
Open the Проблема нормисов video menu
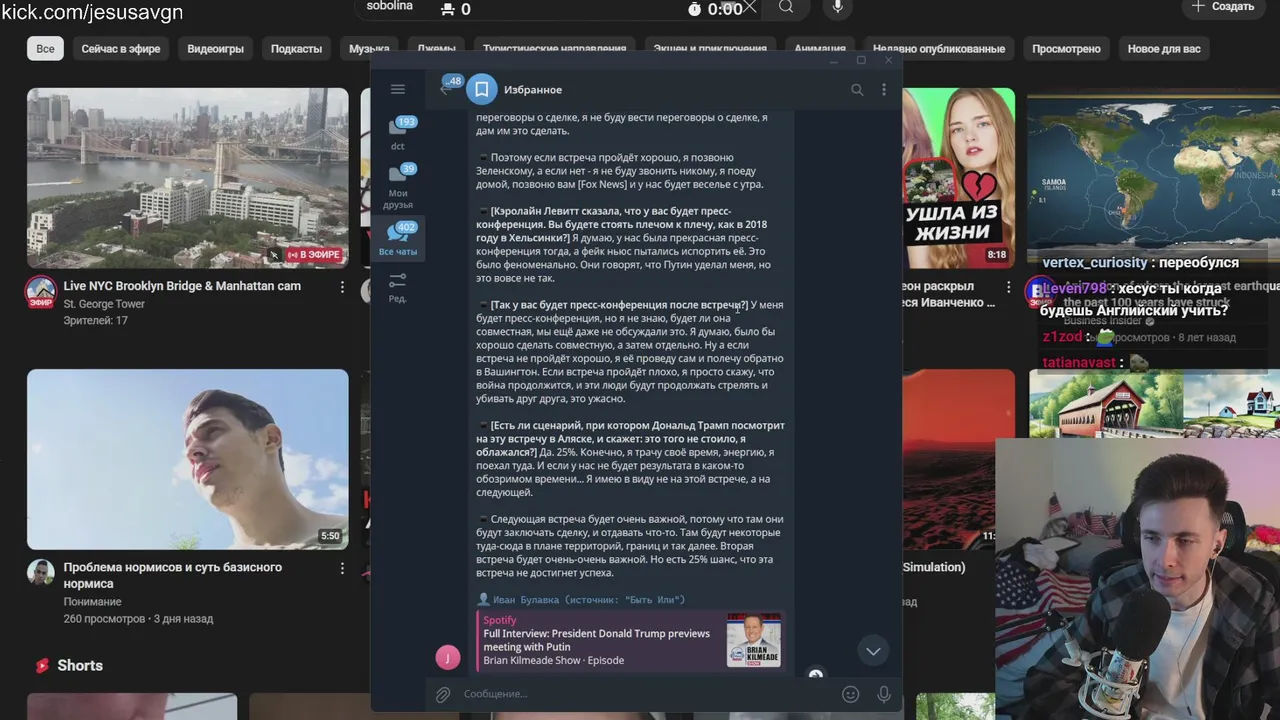tap(341, 569)
